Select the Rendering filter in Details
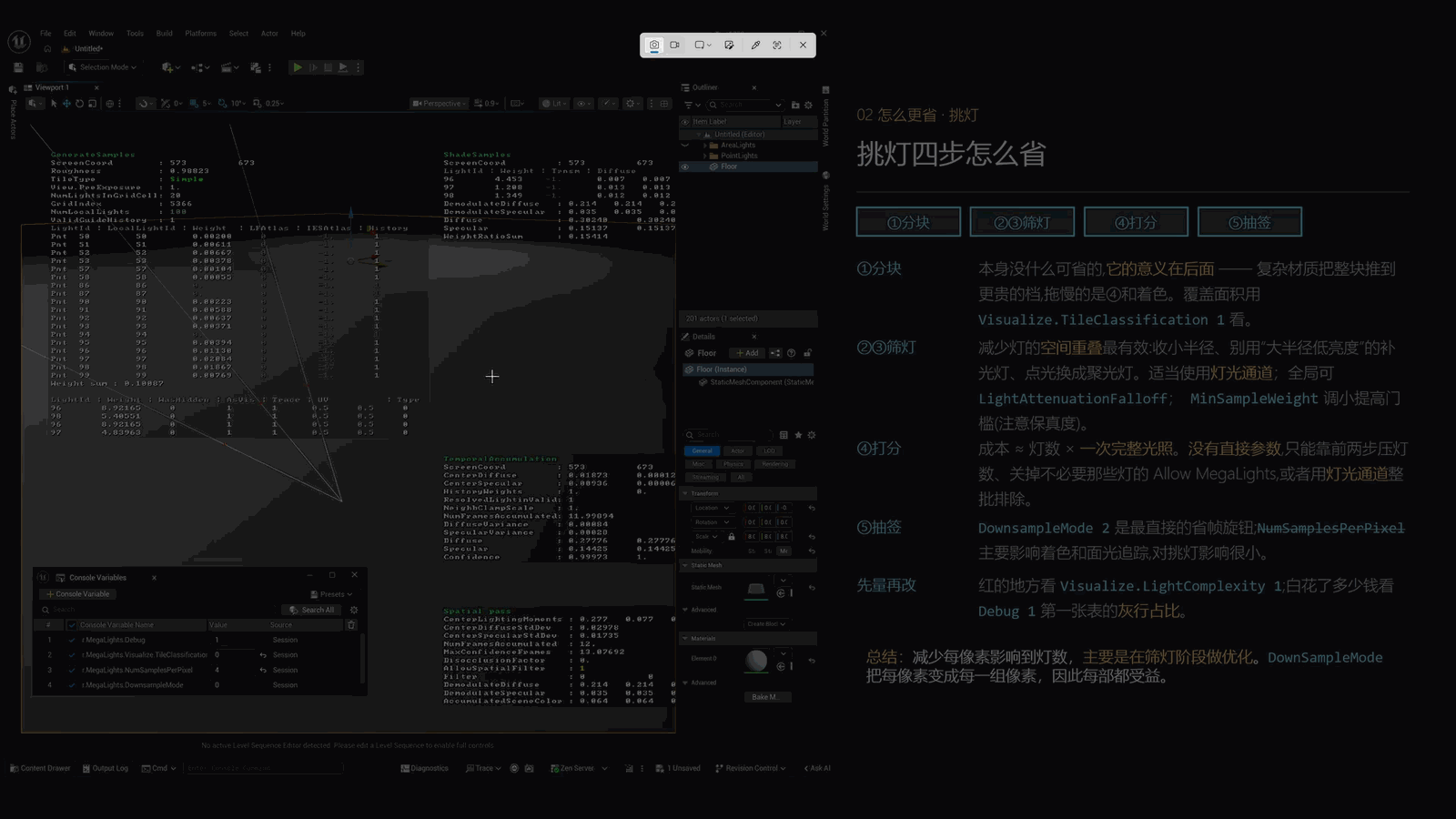The height and width of the screenshot is (819, 1456). pyautogui.click(x=774, y=464)
